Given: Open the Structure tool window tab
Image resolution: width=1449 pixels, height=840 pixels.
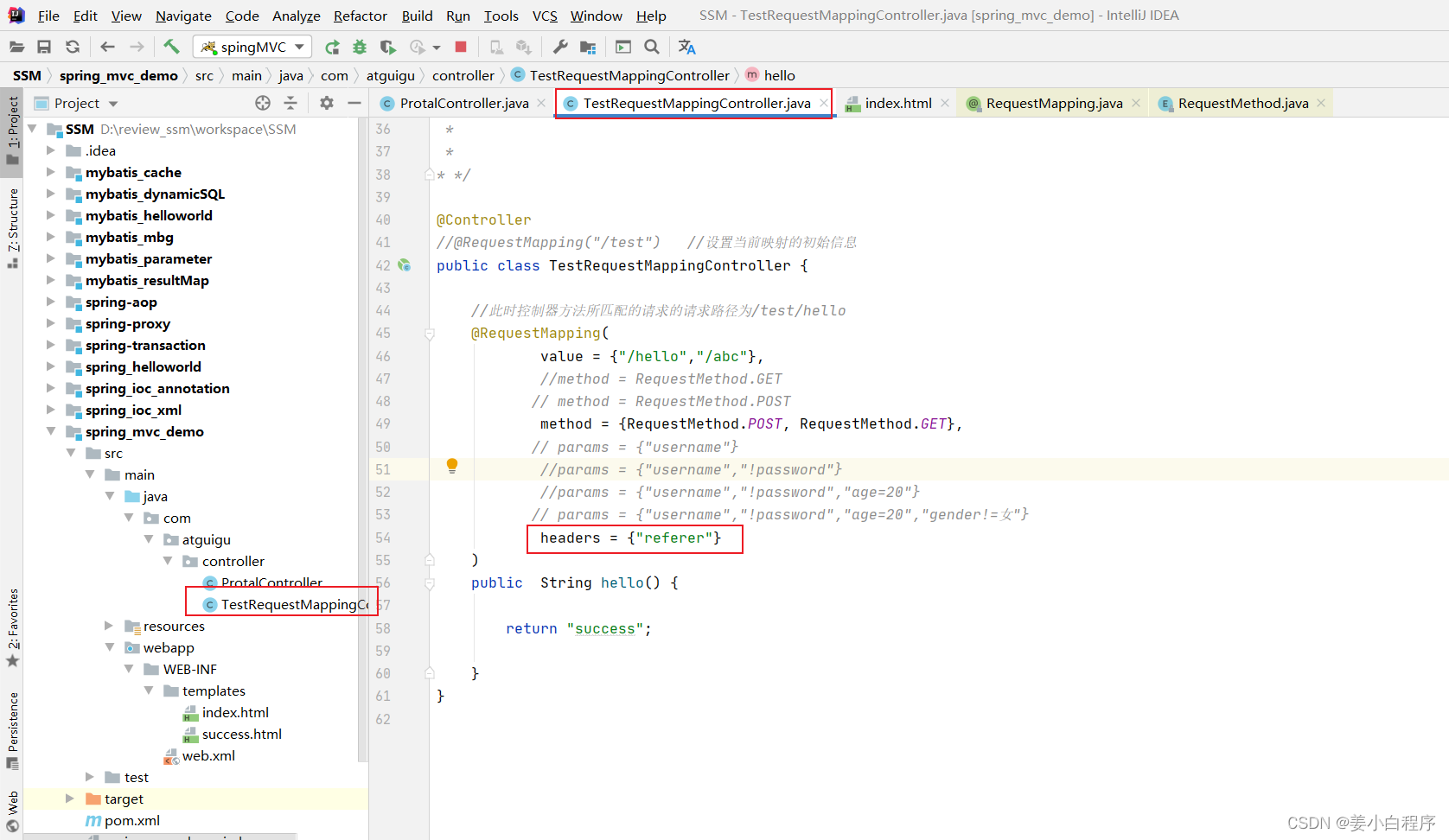Looking at the screenshot, I should pyautogui.click(x=13, y=227).
